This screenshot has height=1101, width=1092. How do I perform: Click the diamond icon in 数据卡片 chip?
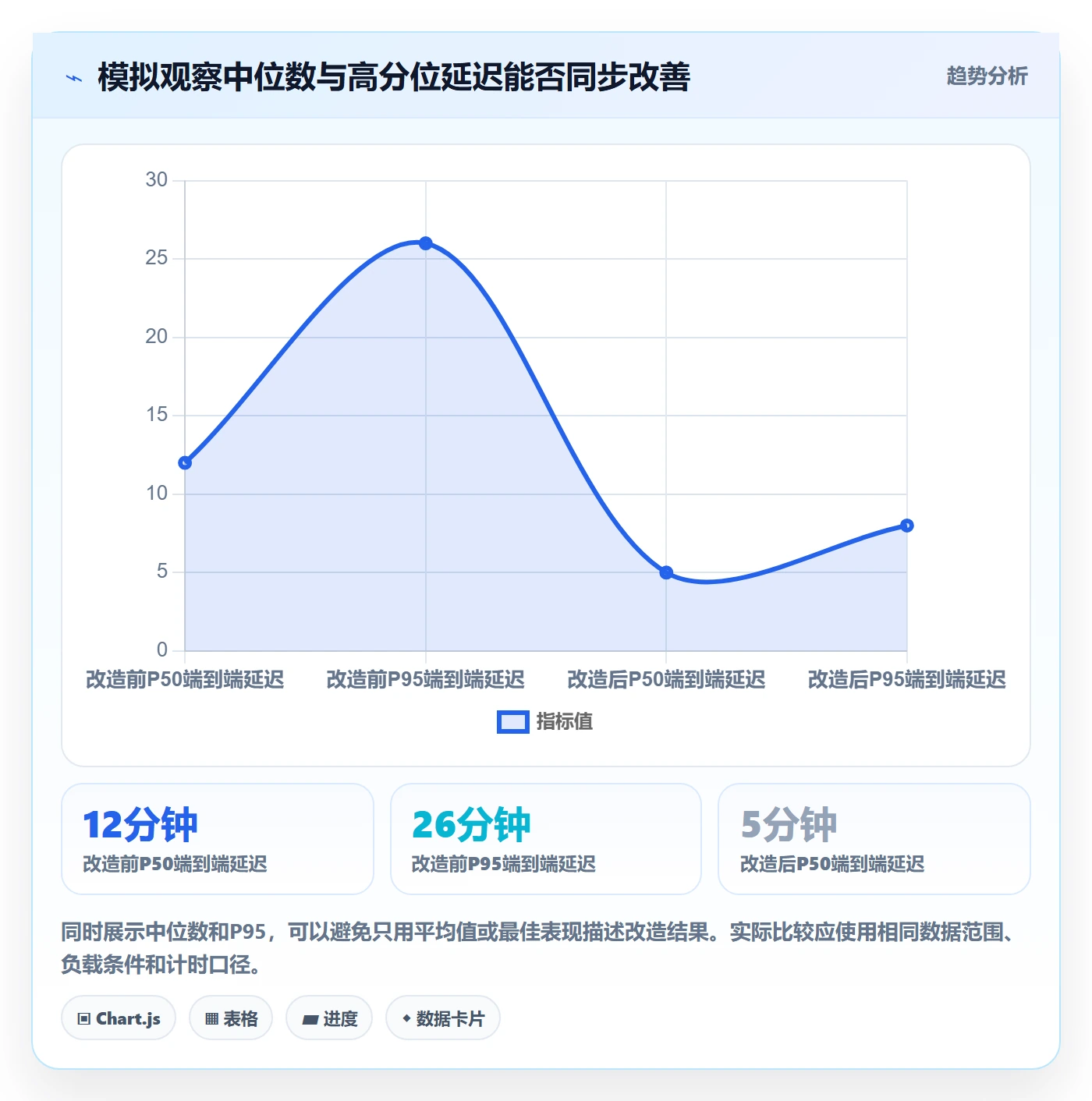click(x=406, y=1018)
